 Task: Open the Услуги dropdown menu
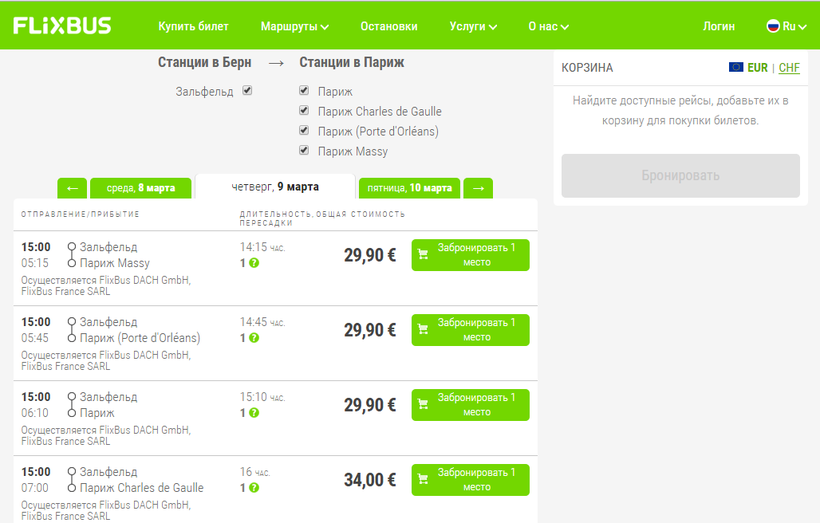tap(473, 27)
